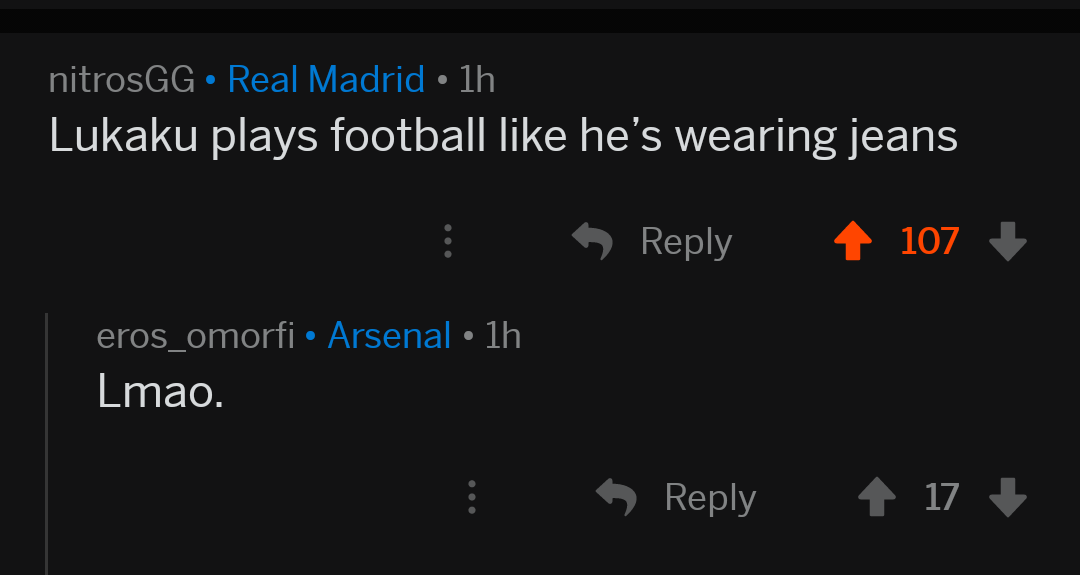This screenshot has width=1080, height=575.
Task: Click the Real Madrid flair
Action: [326, 79]
